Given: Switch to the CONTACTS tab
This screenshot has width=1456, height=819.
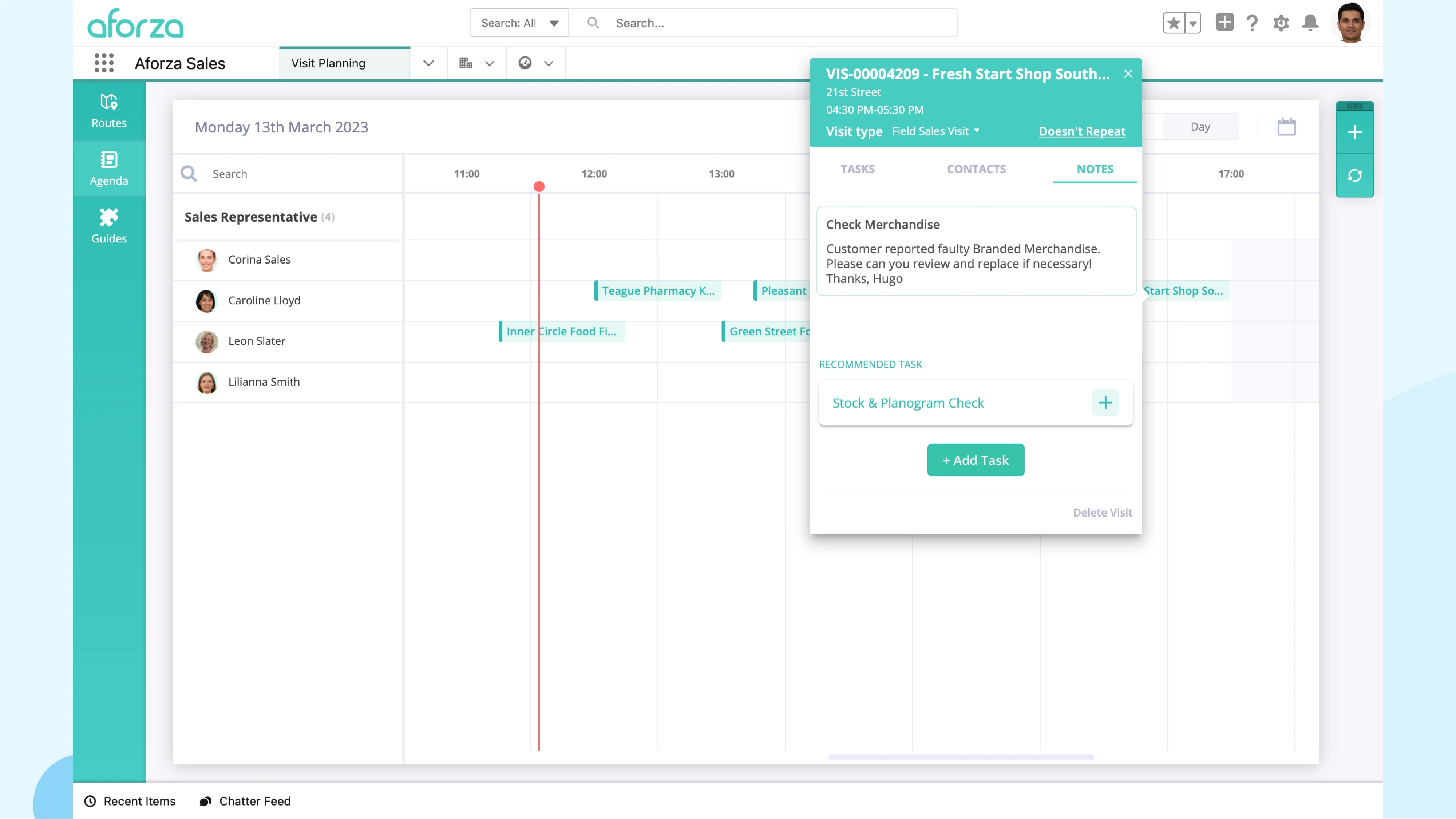Looking at the screenshot, I should click(x=976, y=169).
